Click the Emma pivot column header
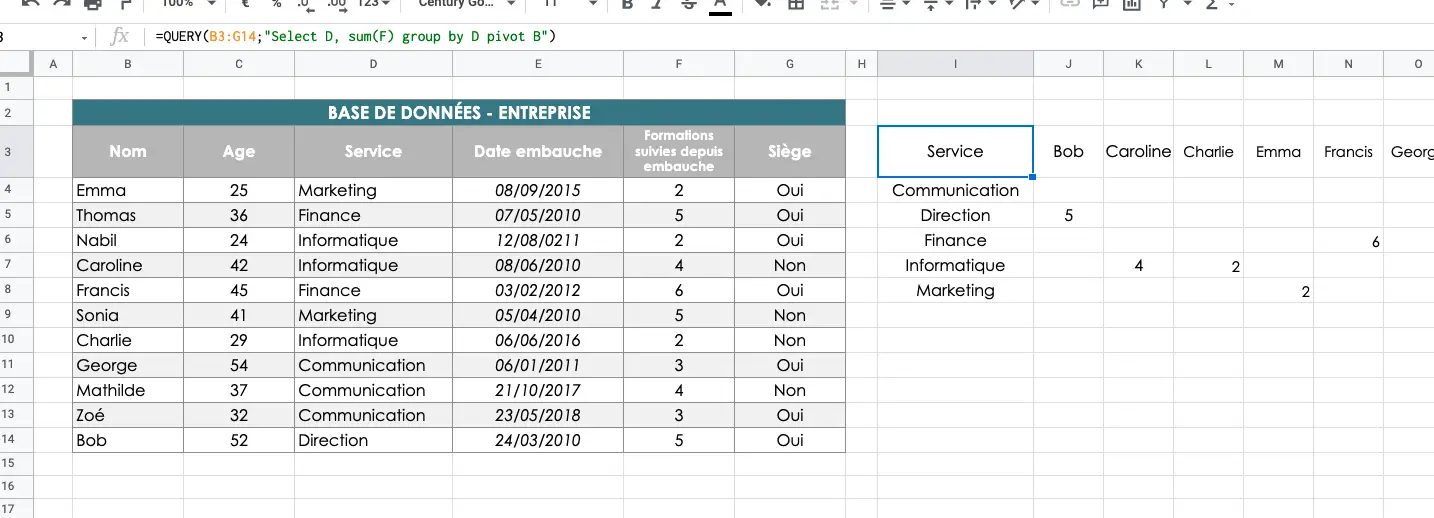This screenshot has height=518, width=1434. (1278, 152)
